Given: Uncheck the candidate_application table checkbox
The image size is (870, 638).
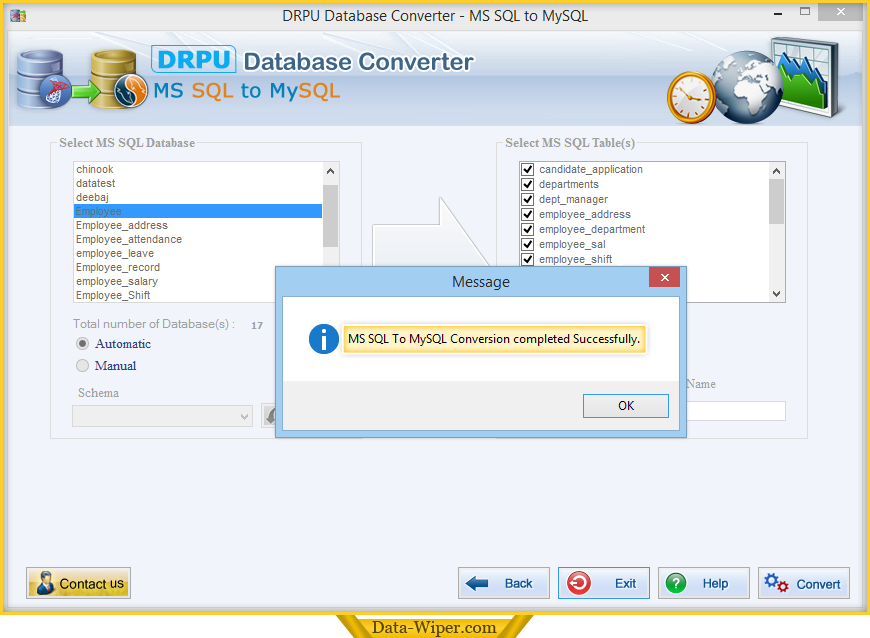Looking at the screenshot, I should 527,170.
